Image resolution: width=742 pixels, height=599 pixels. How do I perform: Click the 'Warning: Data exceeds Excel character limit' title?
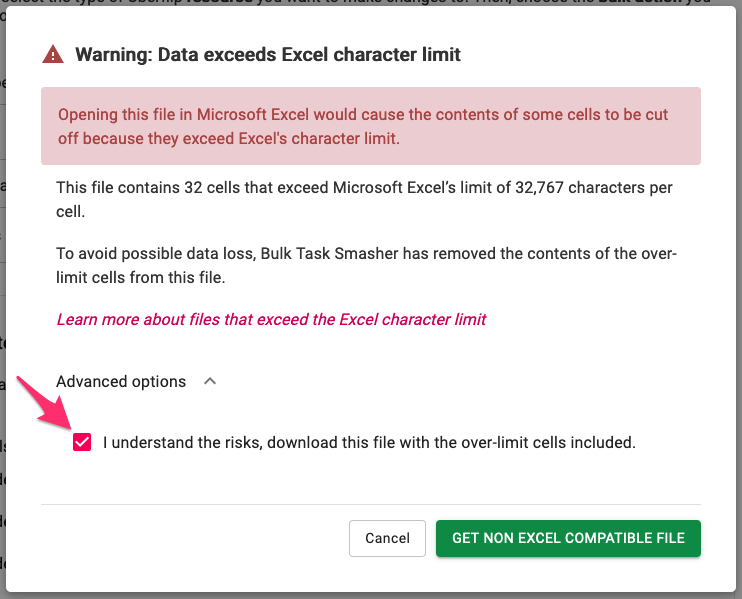coord(268,54)
